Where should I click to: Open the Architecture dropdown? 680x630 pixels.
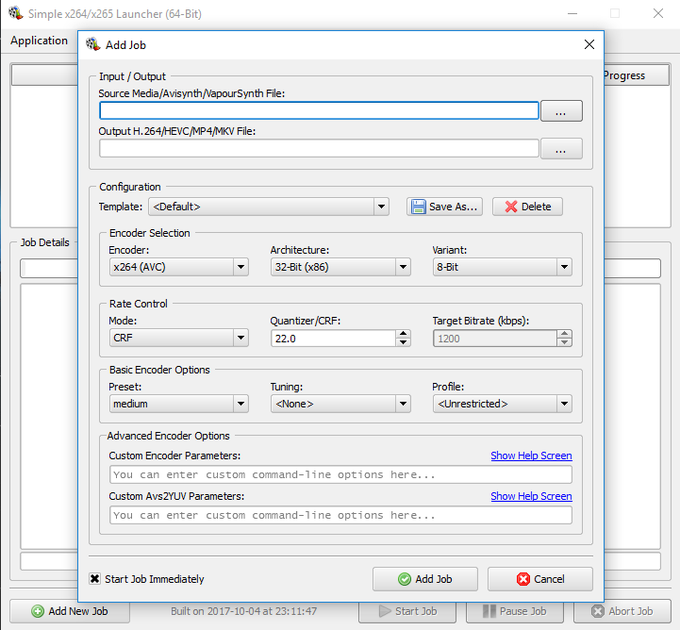coord(340,267)
